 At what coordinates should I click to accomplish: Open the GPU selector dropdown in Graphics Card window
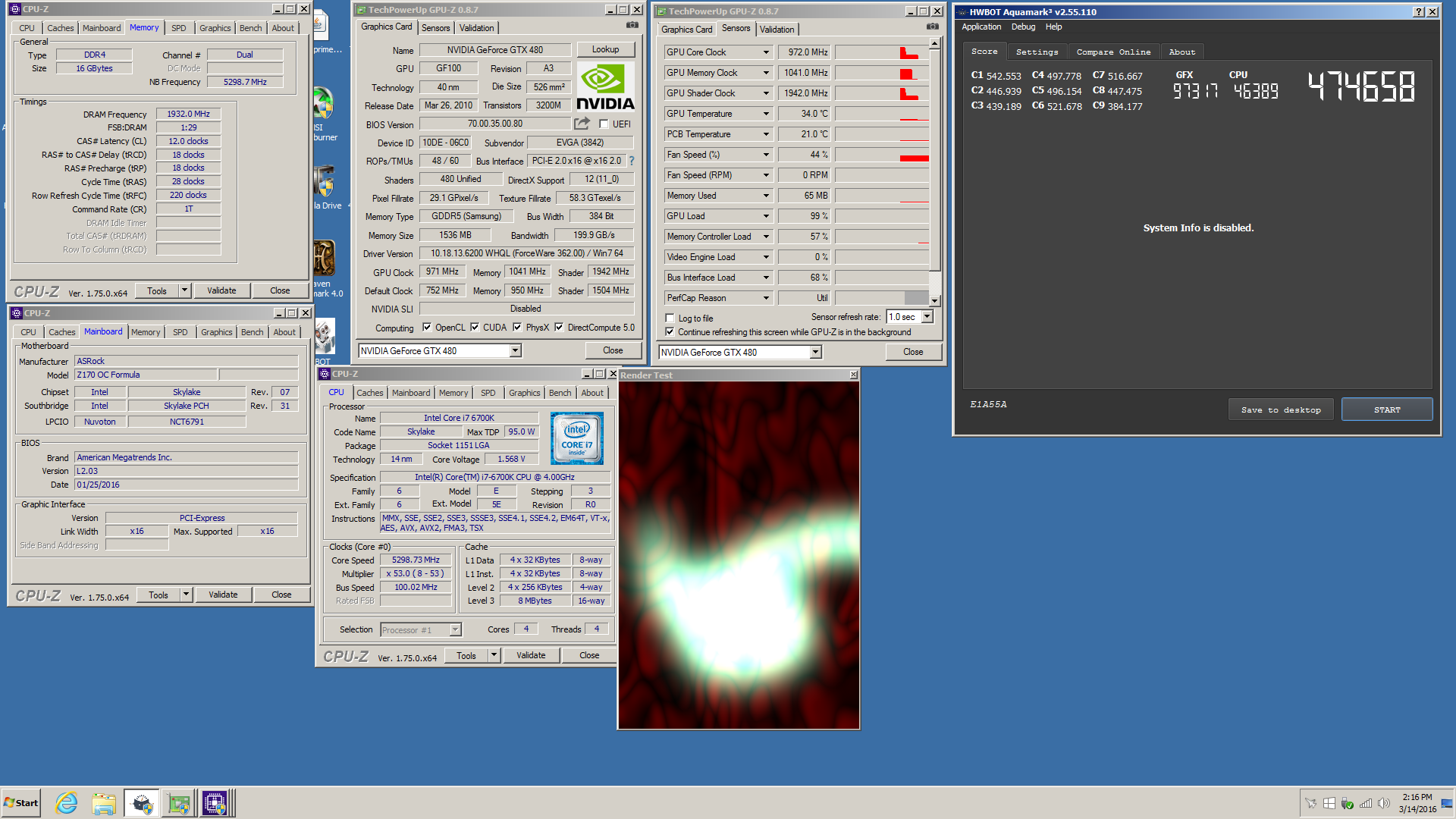tap(516, 350)
